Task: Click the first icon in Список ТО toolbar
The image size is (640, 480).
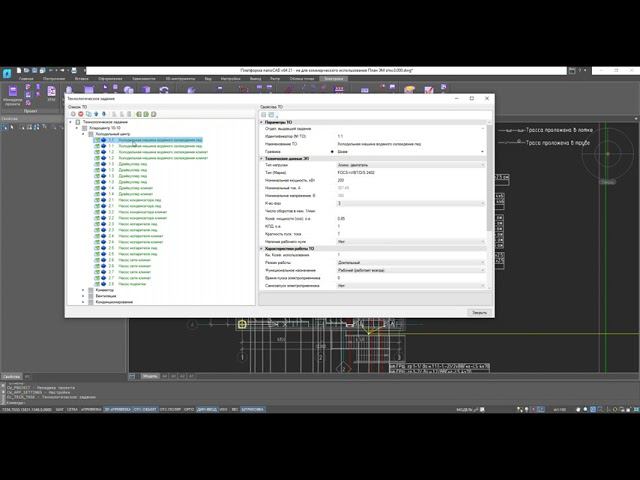Action: tap(71, 114)
